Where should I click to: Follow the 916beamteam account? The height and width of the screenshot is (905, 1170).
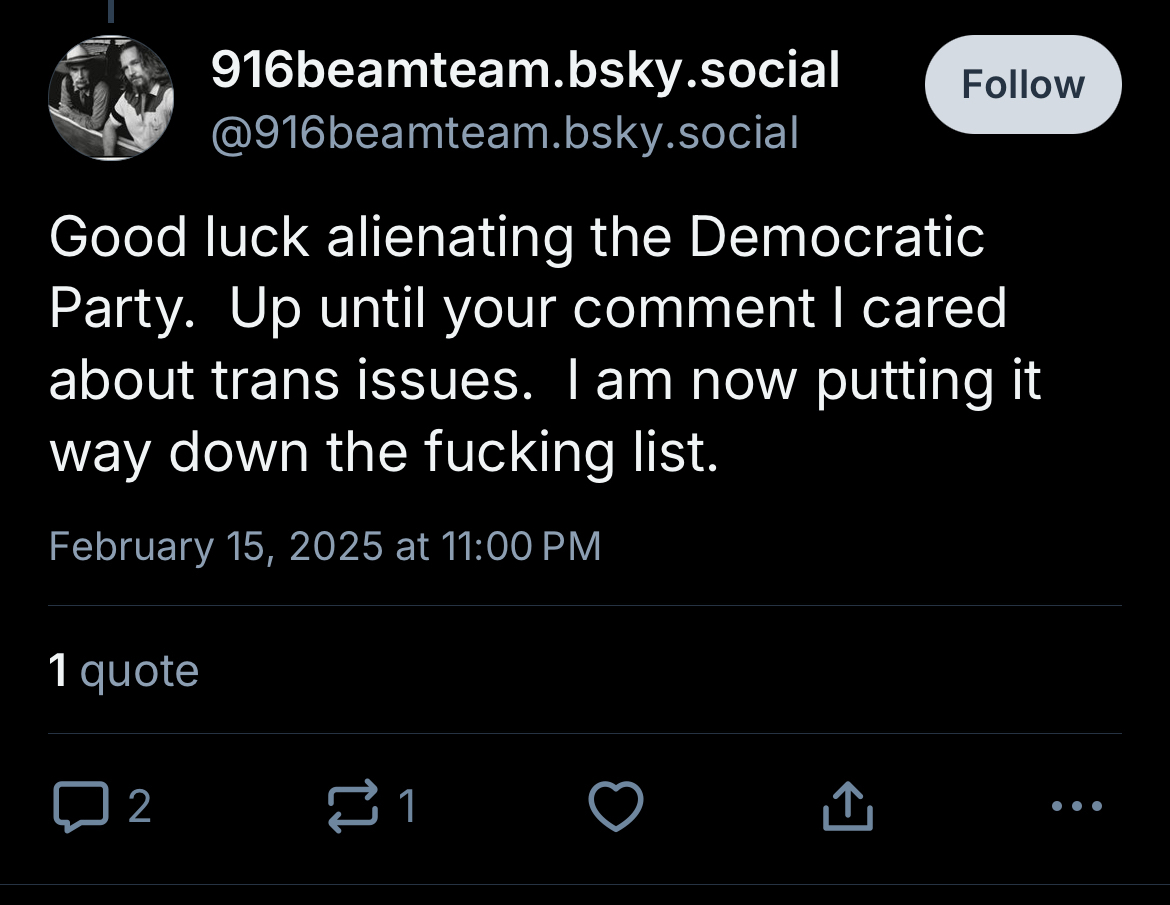pyautogui.click(x=1022, y=85)
